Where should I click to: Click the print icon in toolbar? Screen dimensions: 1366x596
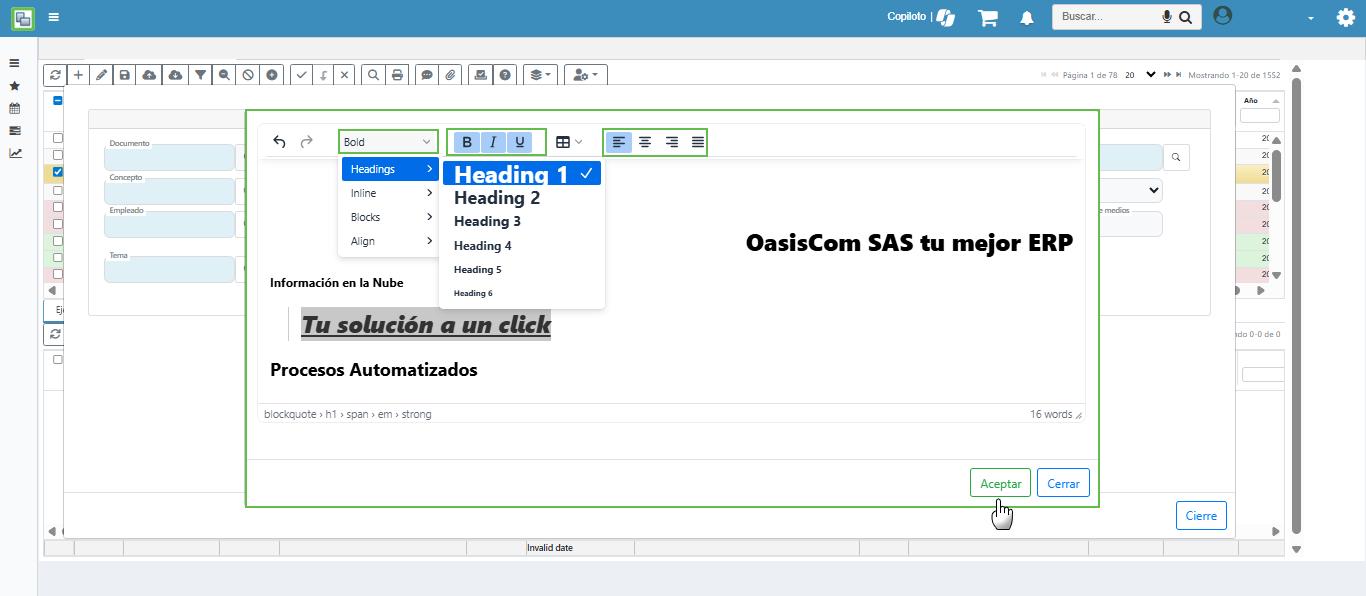(398, 75)
